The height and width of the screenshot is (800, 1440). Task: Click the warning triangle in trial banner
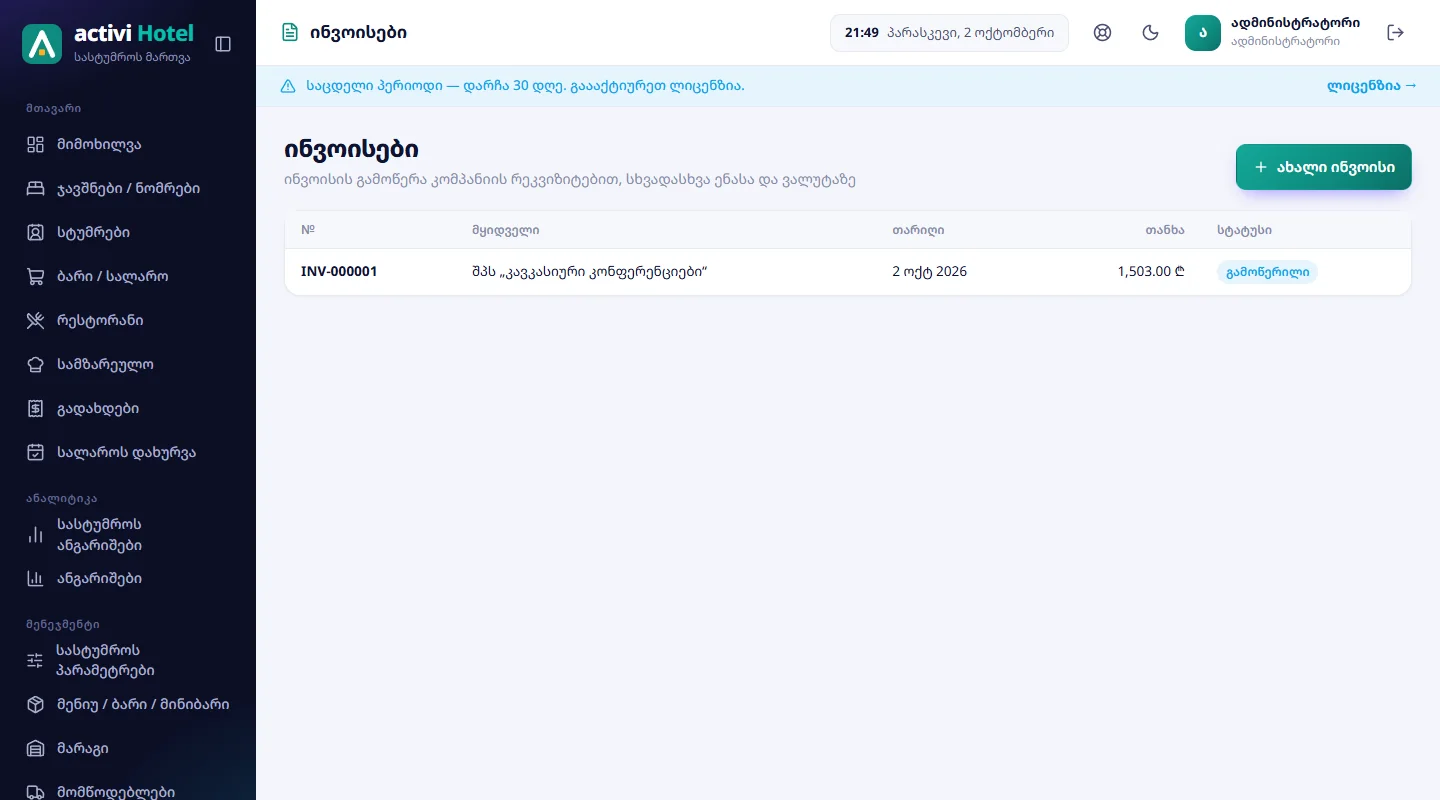[288, 86]
